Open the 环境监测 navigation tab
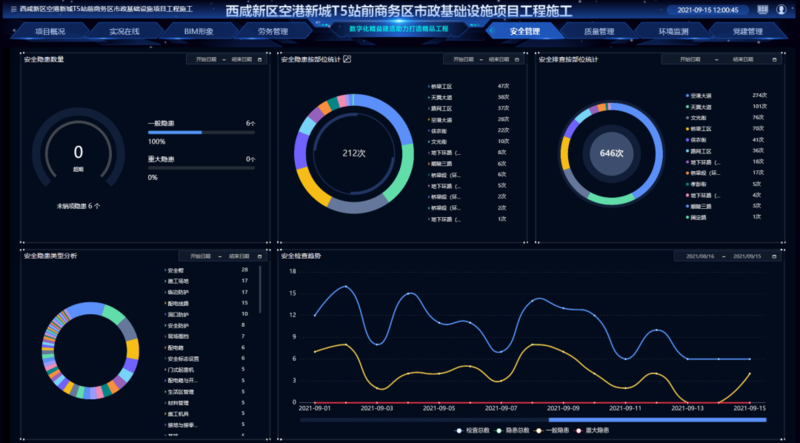Screen dimensions: 800x443 672,31
